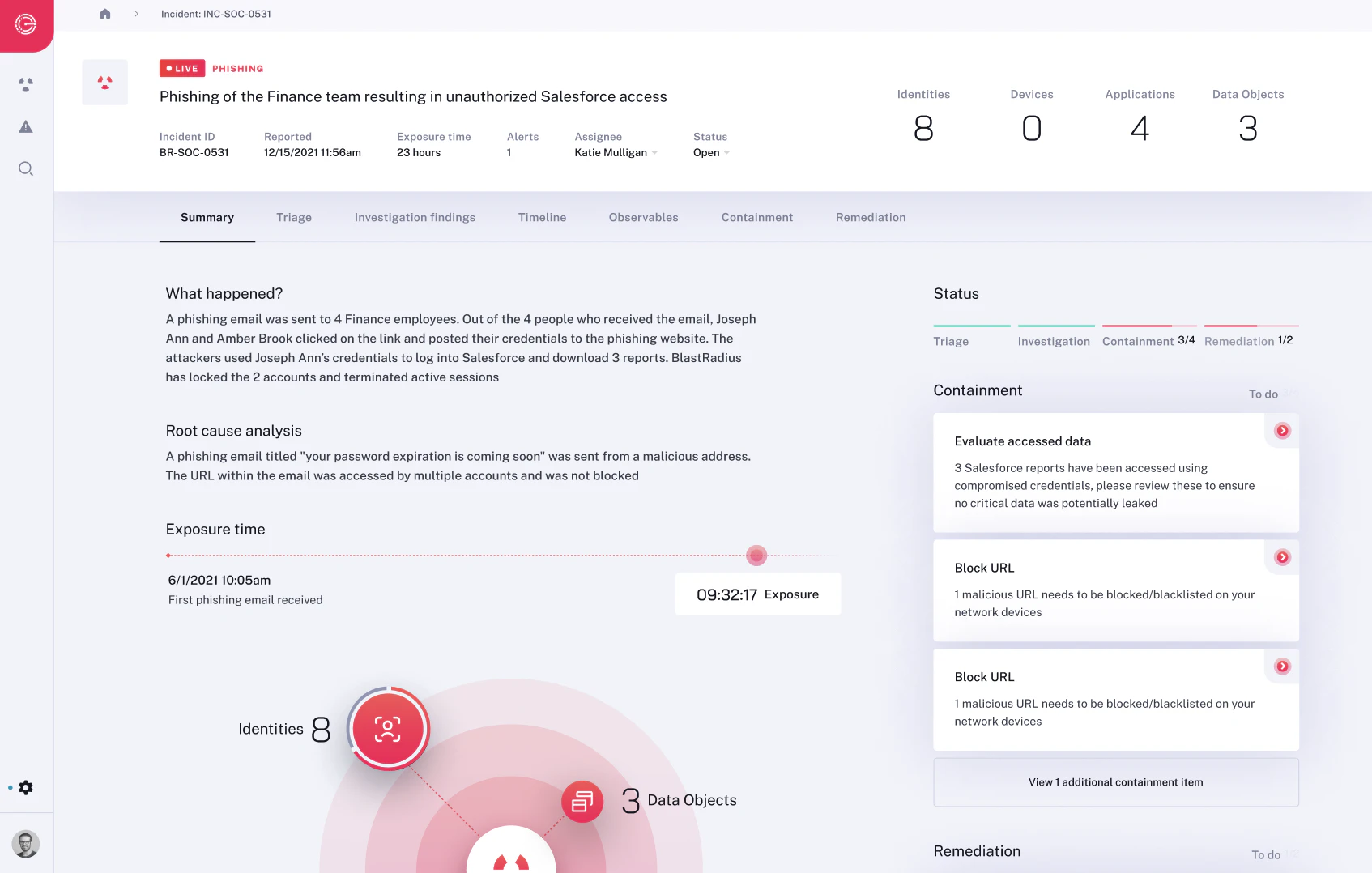Click the Data Objects icon in the radius chart
The width and height of the screenshot is (1372, 873).
pos(582,801)
